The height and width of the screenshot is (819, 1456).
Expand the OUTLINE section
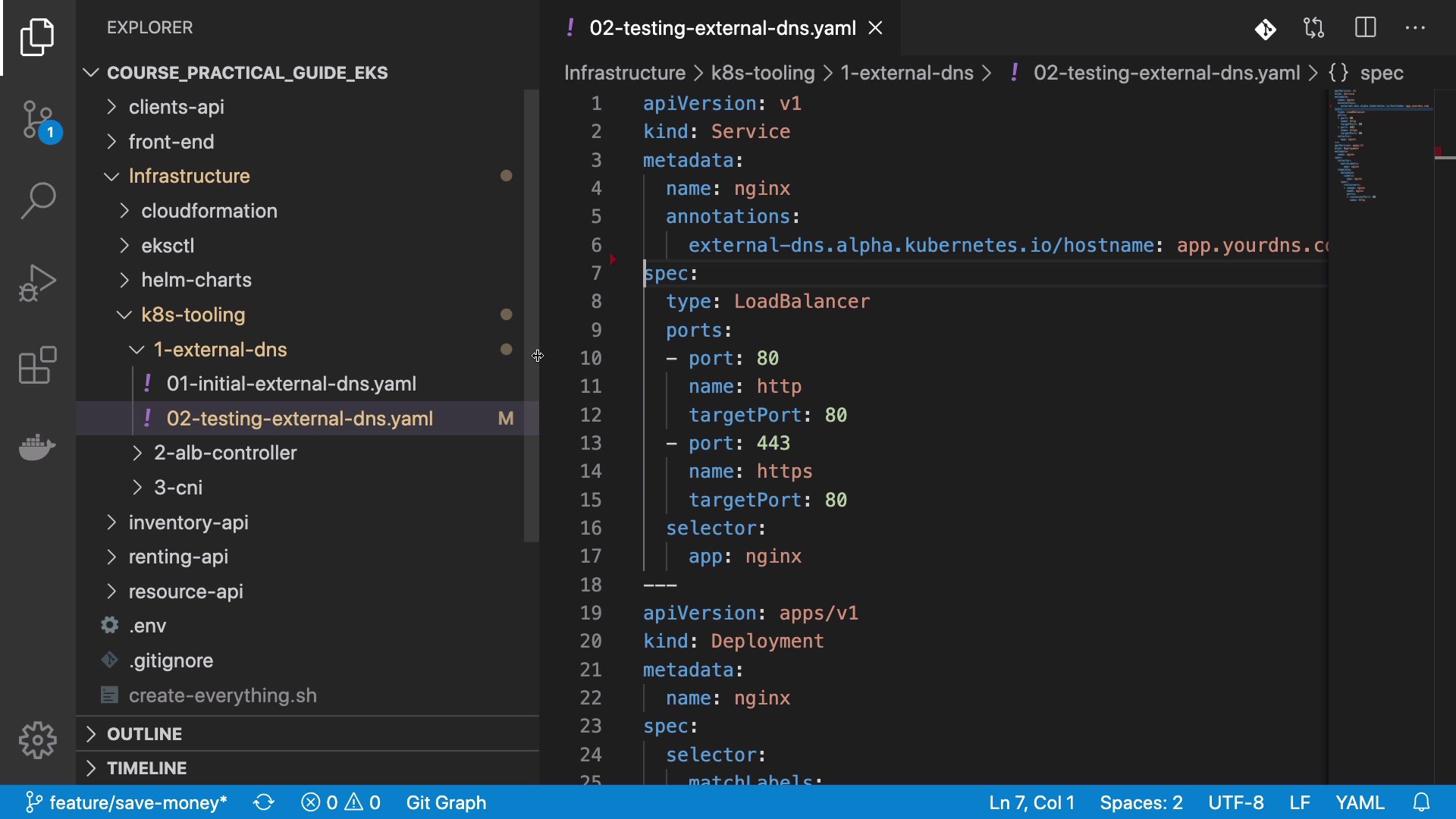pyautogui.click(x=144, y=734)
